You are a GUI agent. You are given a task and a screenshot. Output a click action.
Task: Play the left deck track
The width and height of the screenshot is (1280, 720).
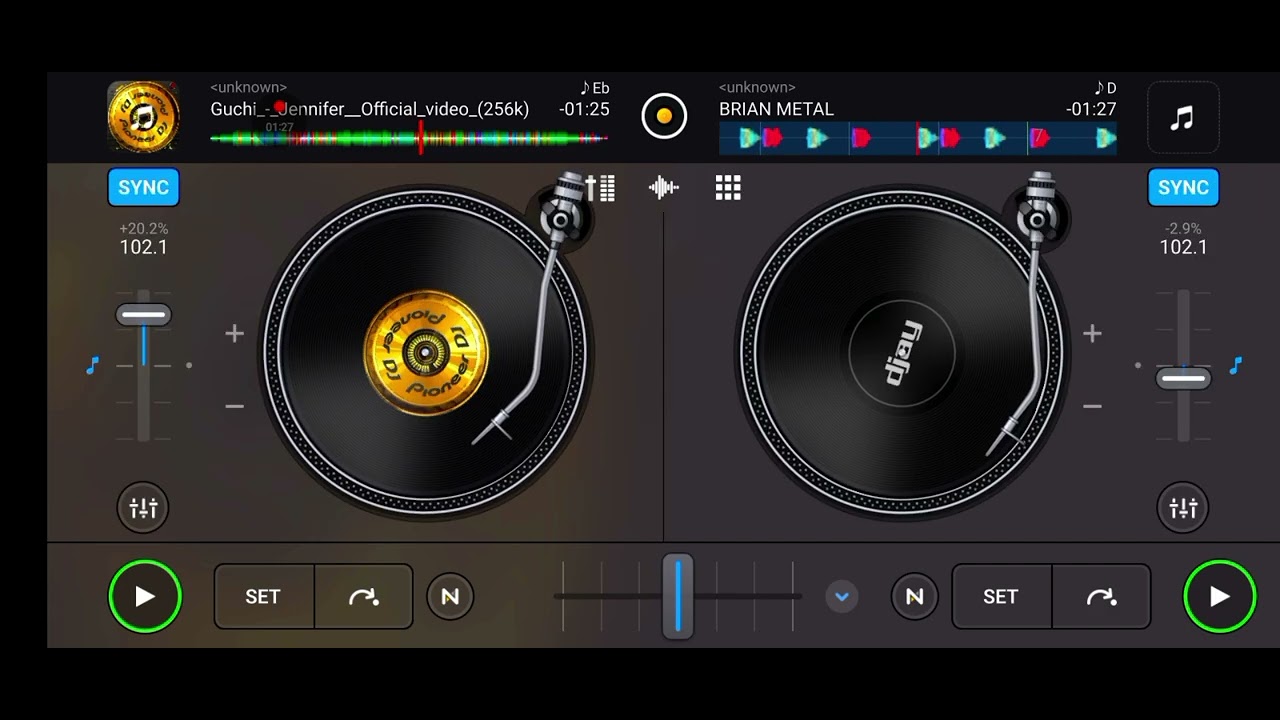coord(145,597)
